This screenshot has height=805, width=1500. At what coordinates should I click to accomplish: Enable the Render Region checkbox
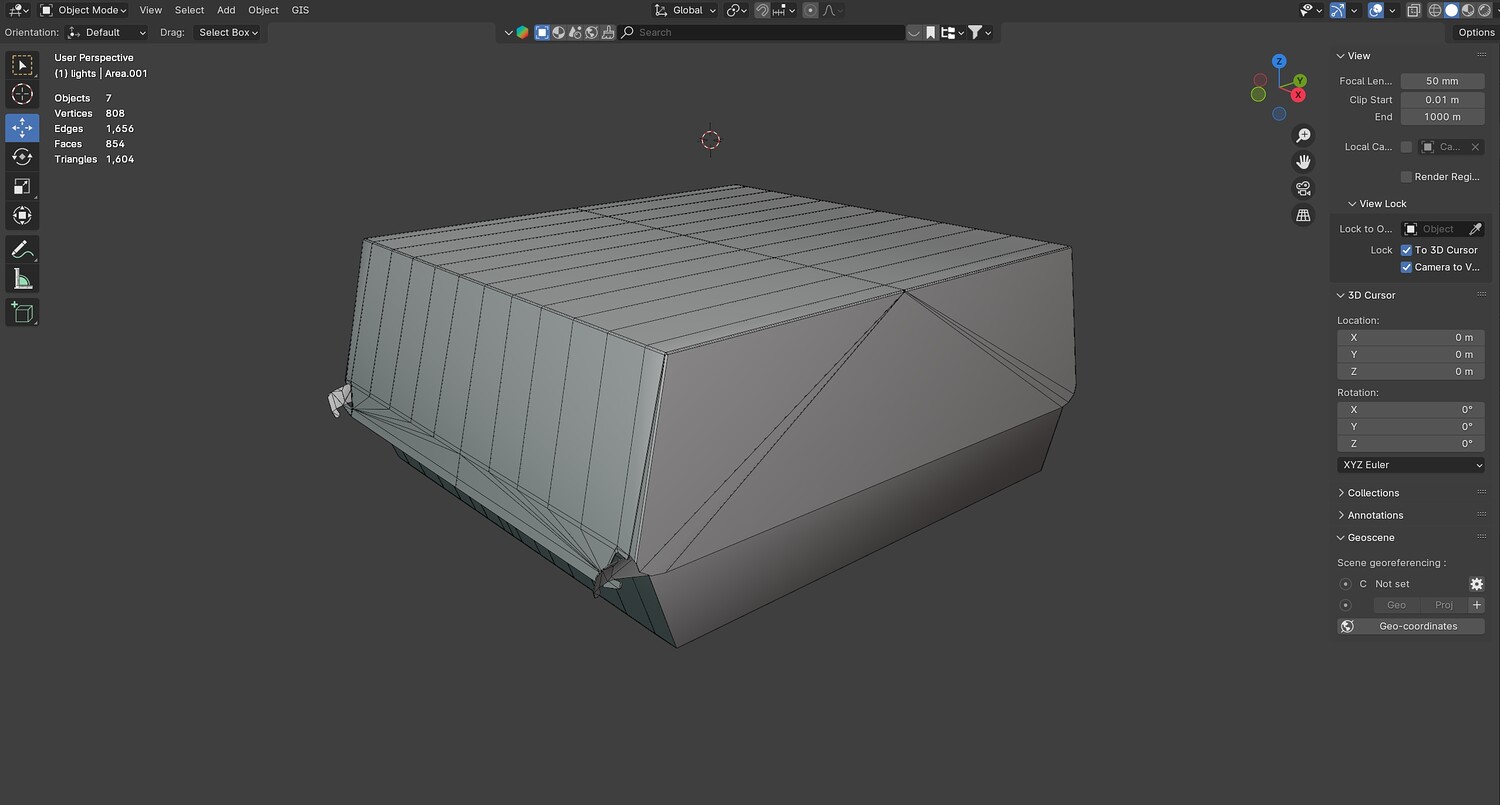point(1406,177)
